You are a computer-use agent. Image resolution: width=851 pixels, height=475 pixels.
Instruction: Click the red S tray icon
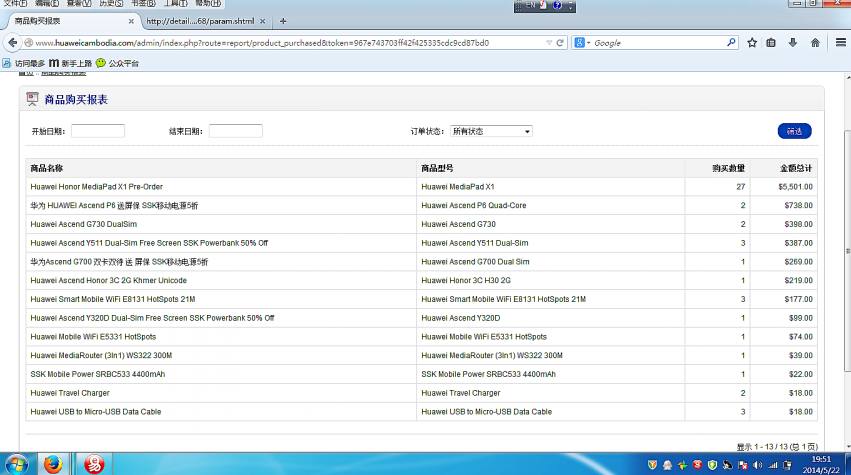point(697,465)
